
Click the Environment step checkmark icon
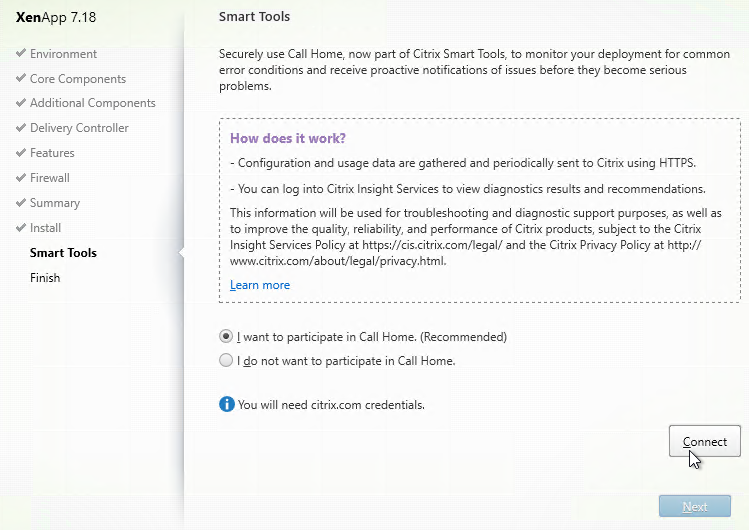click(x=21, y=53)
